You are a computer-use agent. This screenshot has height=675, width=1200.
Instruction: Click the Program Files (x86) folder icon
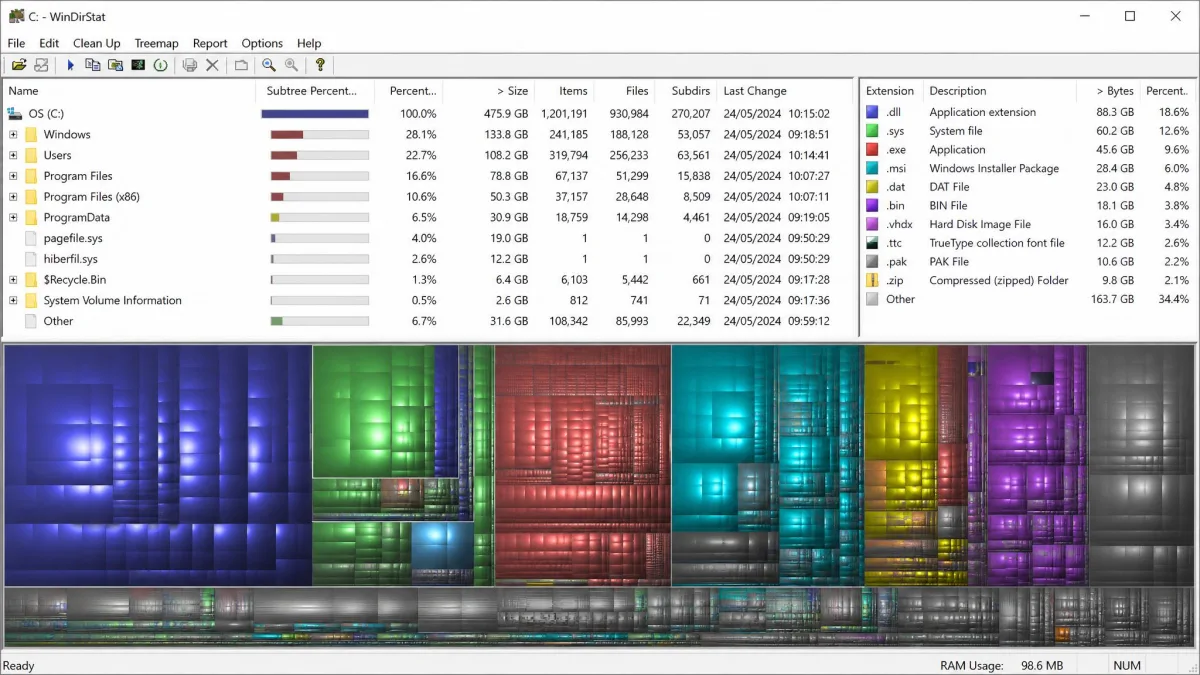click(31, 197)
